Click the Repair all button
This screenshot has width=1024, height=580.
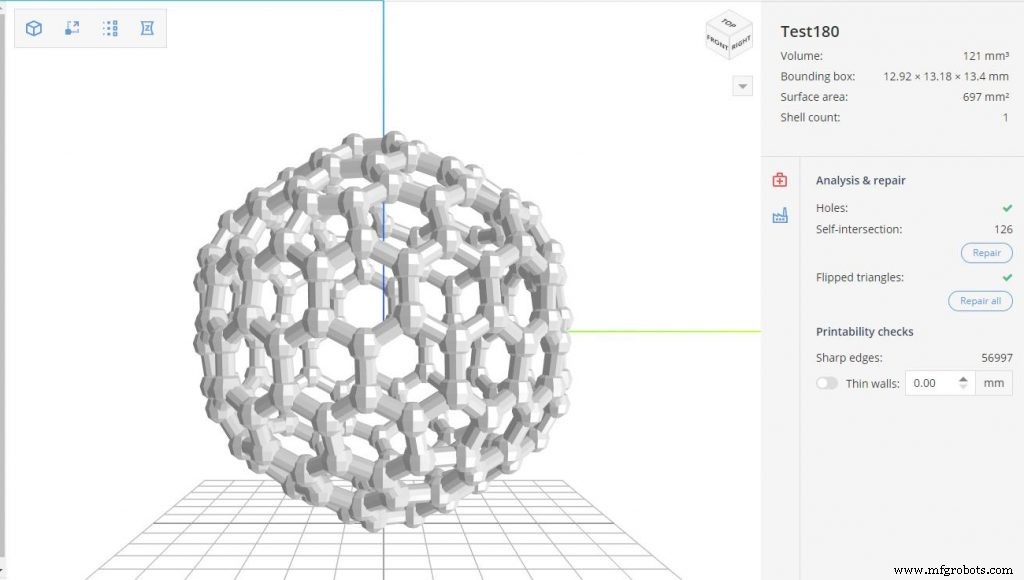pyautogui.click(x=980, y=301)
